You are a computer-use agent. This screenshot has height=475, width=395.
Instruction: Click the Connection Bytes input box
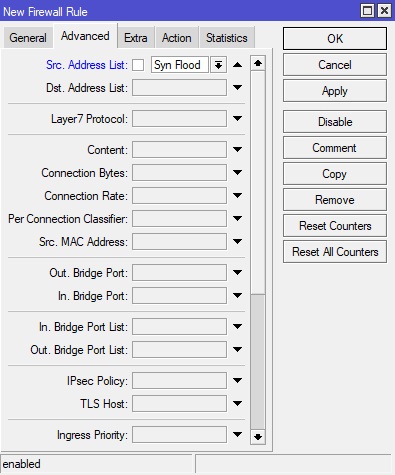pyautogui.click(x=179, y=173)
